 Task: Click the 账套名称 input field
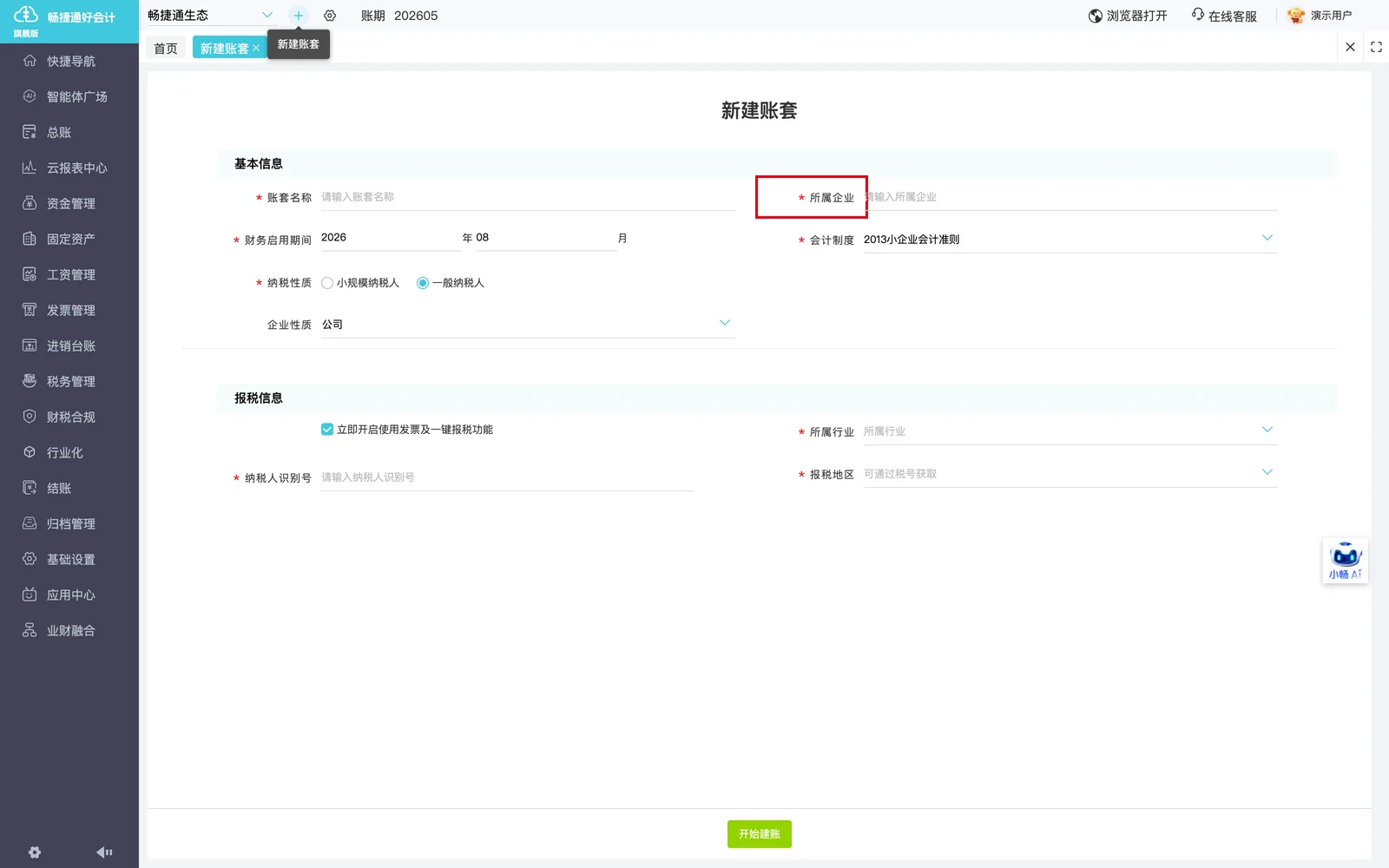[x=528, y=197]
